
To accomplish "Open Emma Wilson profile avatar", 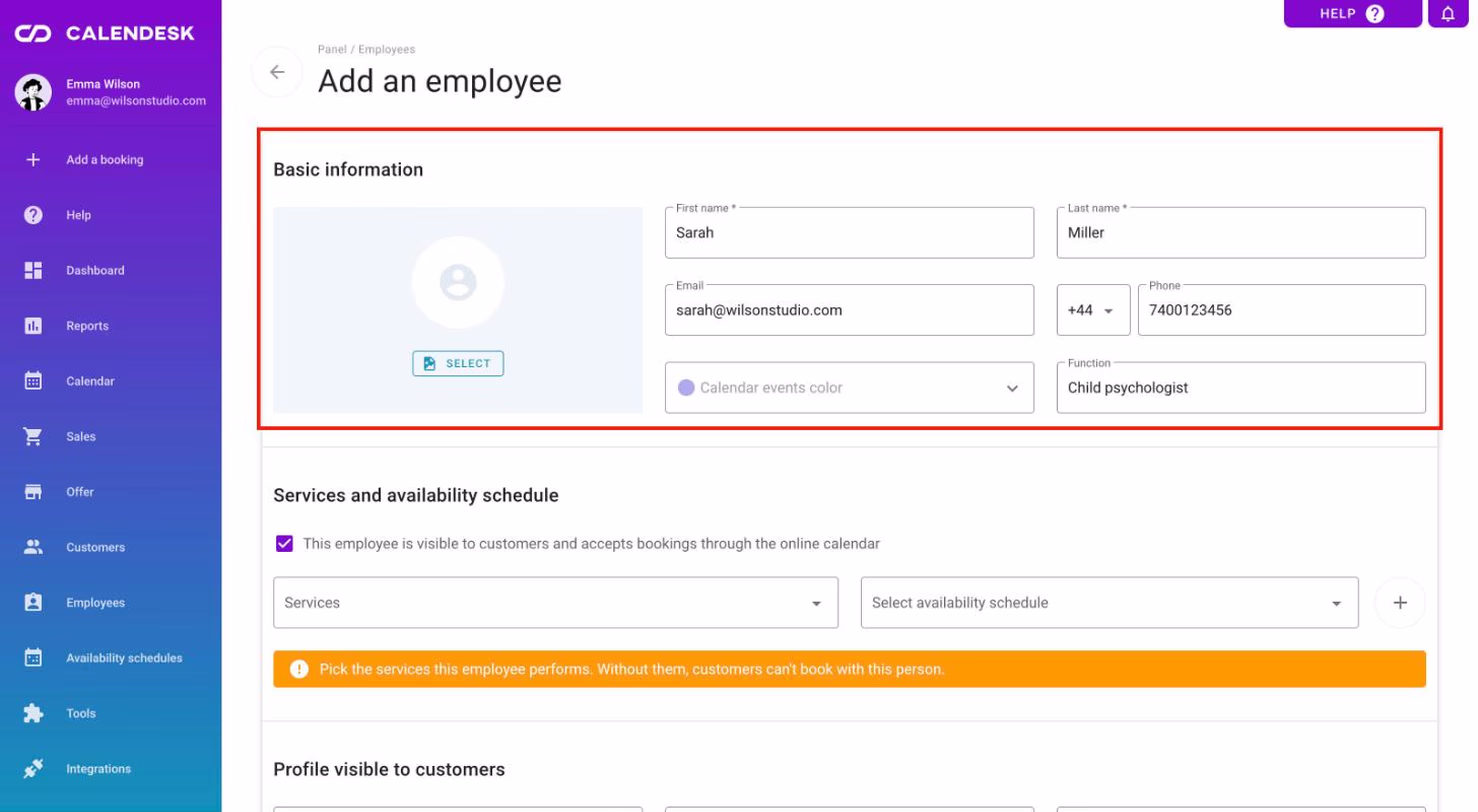I will [33, 92].
